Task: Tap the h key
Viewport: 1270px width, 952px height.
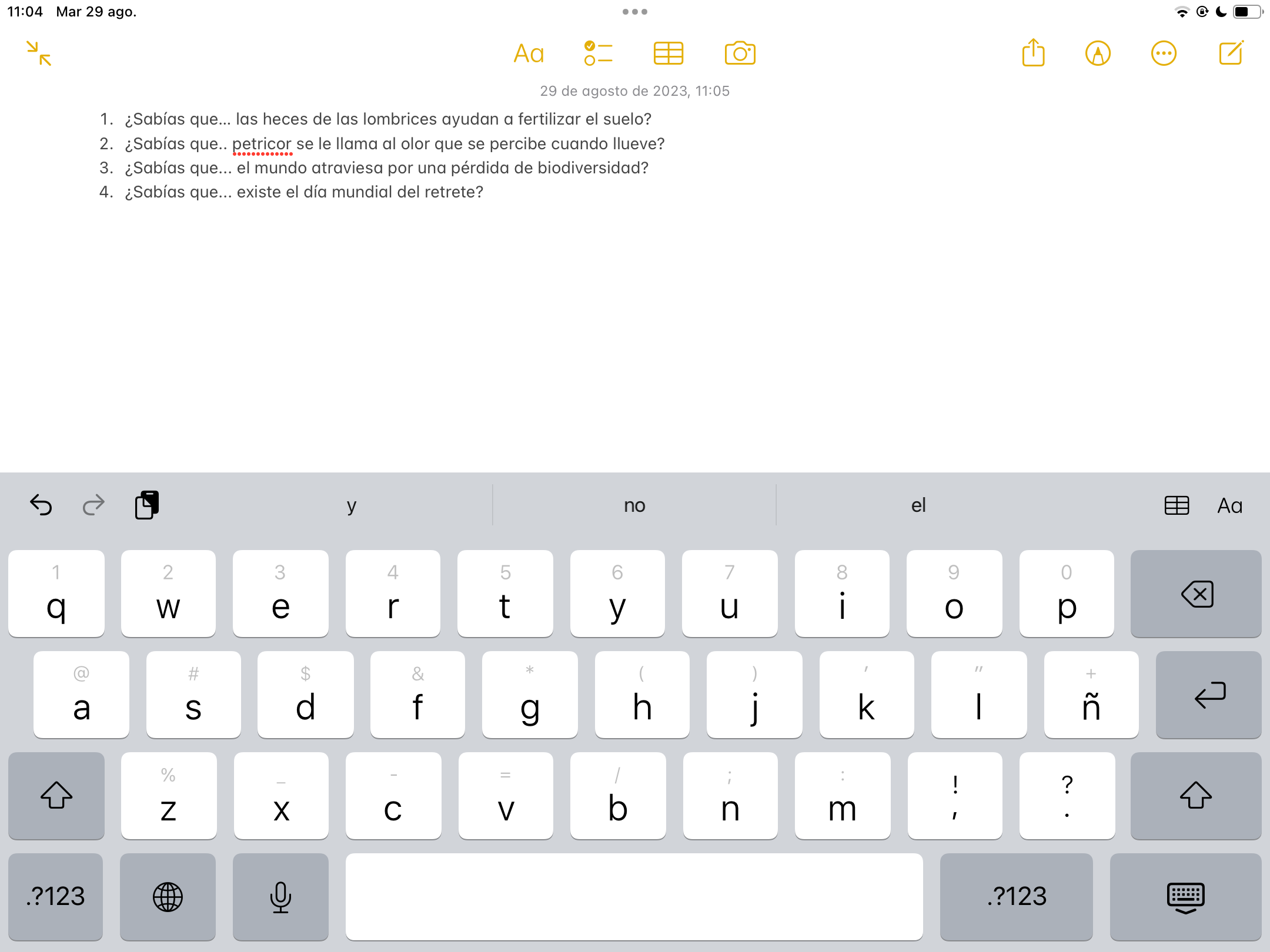Action: point(642,695)
